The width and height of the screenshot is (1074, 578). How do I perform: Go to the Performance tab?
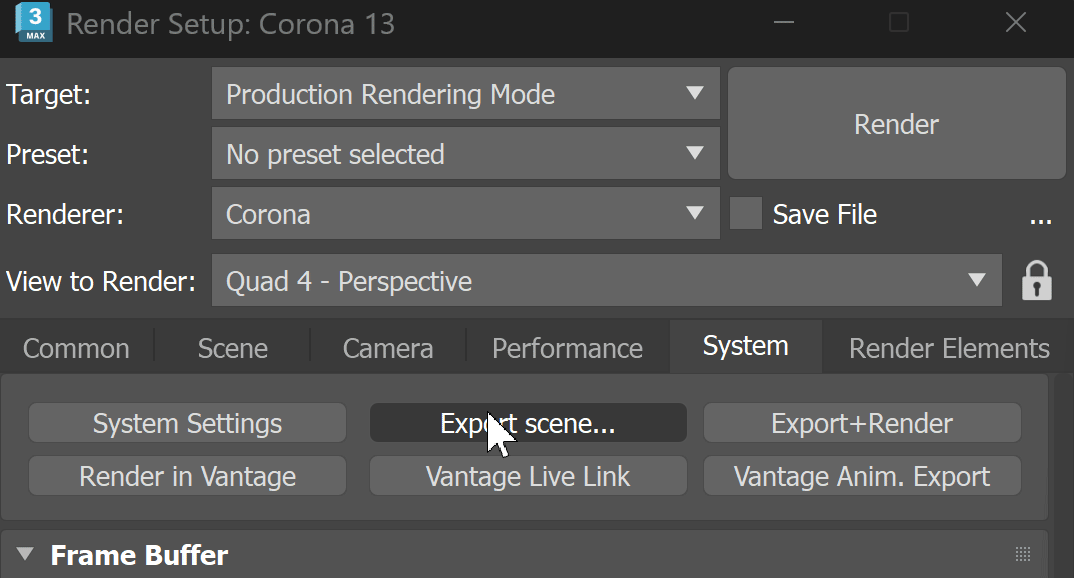point(568,349)
